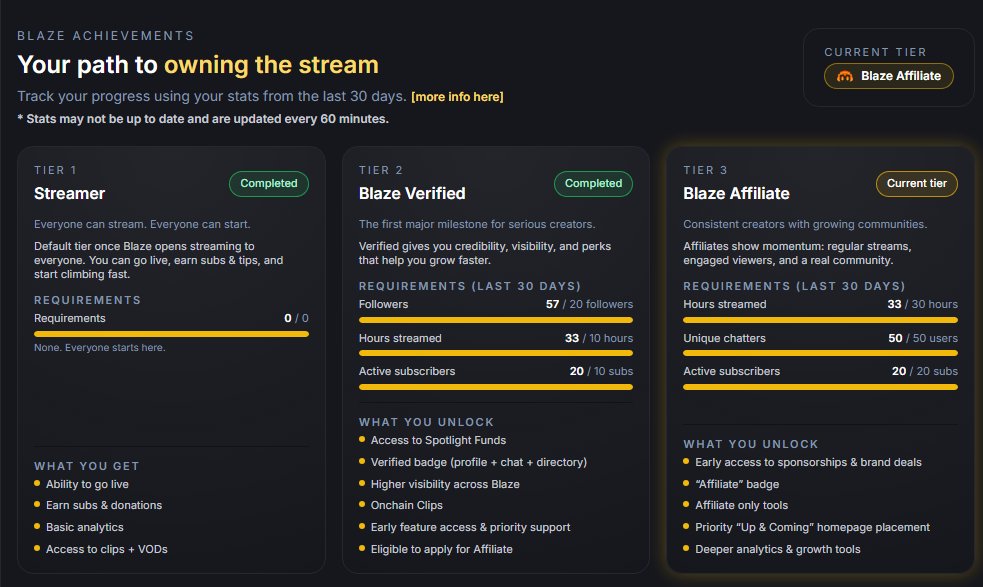
Task: Click the 'BLAZE ACHIEVEMENTS' header label
Action: pos(105,36)
